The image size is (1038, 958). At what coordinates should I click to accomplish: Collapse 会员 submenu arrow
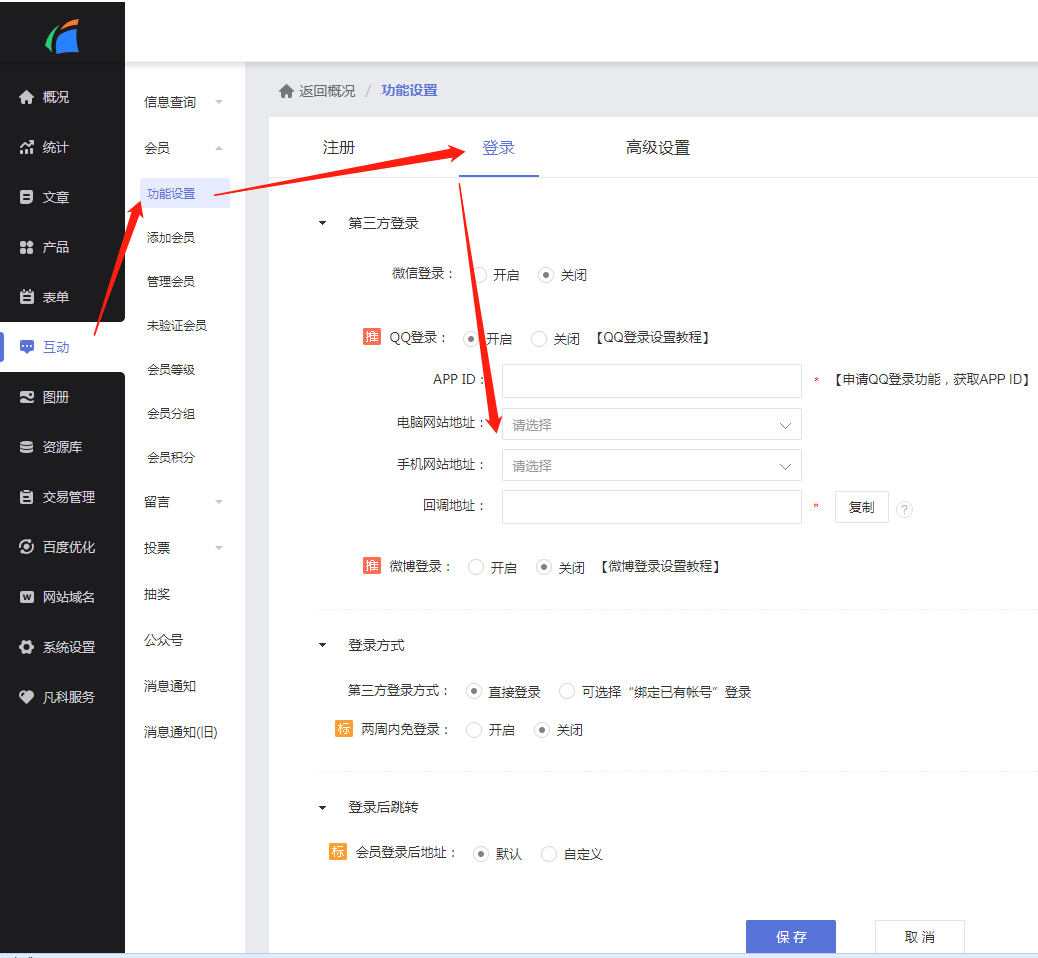219,148
